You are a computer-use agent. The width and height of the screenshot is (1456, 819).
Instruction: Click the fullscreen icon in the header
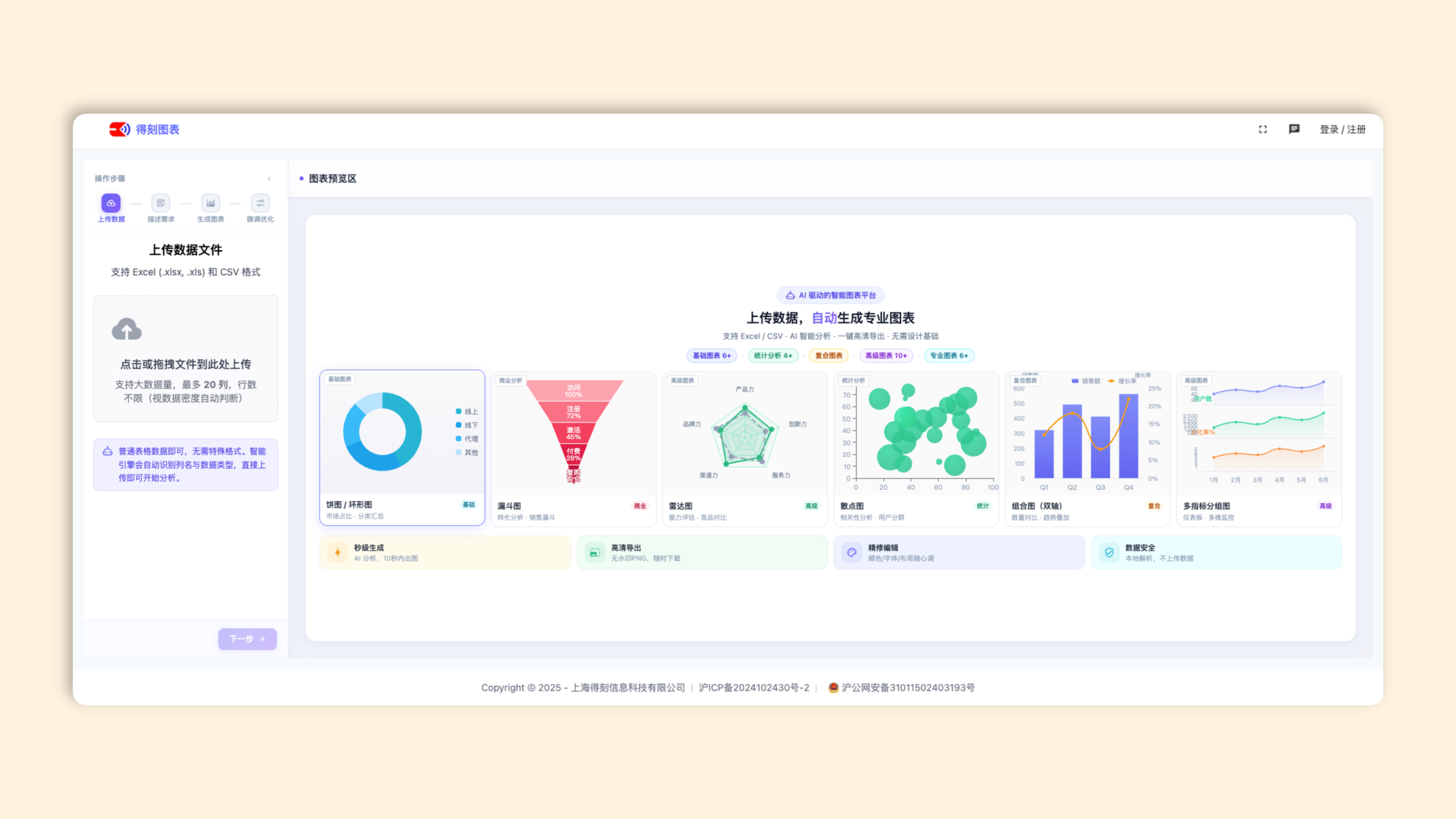point(1263,129)
